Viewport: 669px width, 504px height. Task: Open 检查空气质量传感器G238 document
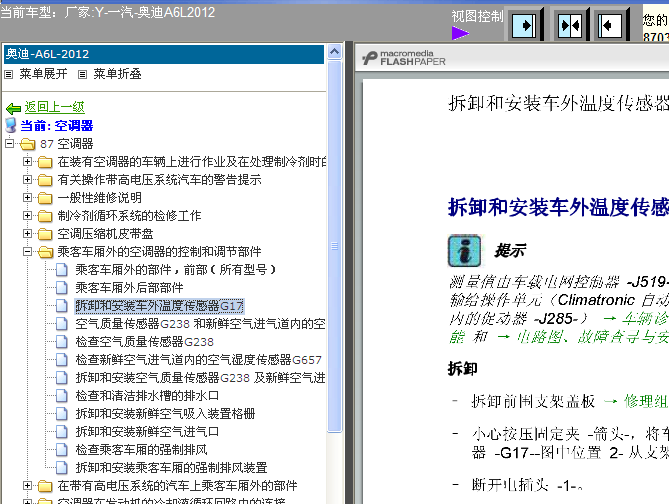pos(144,342)
